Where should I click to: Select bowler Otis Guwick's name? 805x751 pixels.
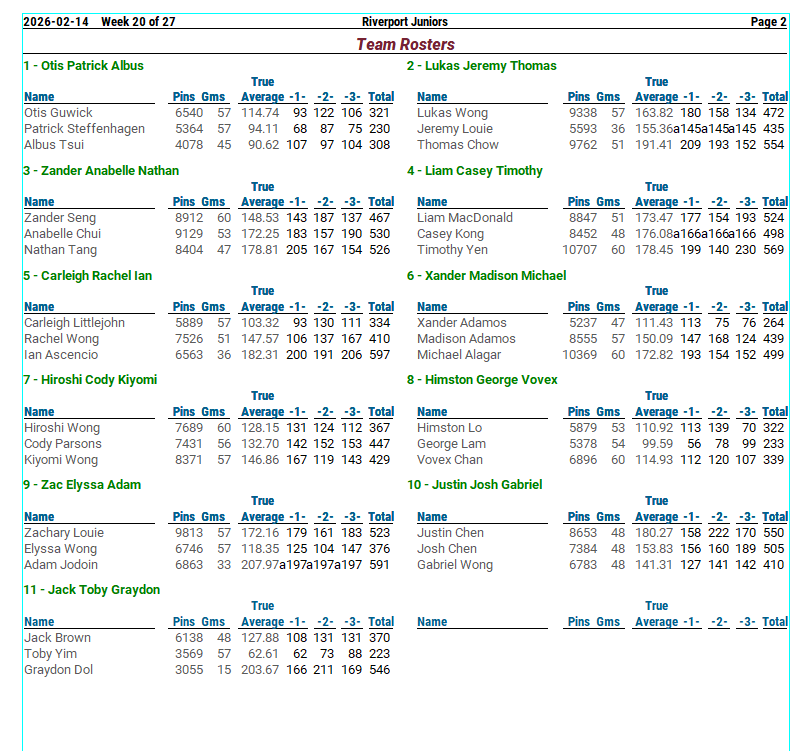[58, 113]
